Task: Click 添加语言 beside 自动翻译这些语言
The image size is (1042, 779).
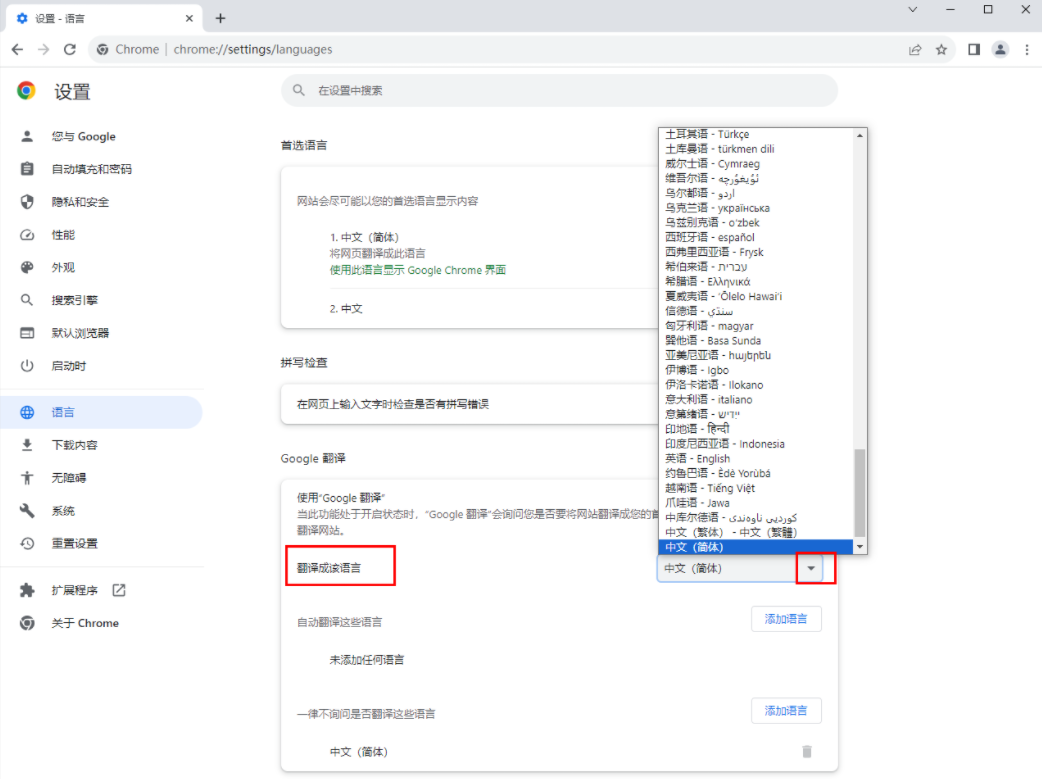Action: (x=786, y=619)
